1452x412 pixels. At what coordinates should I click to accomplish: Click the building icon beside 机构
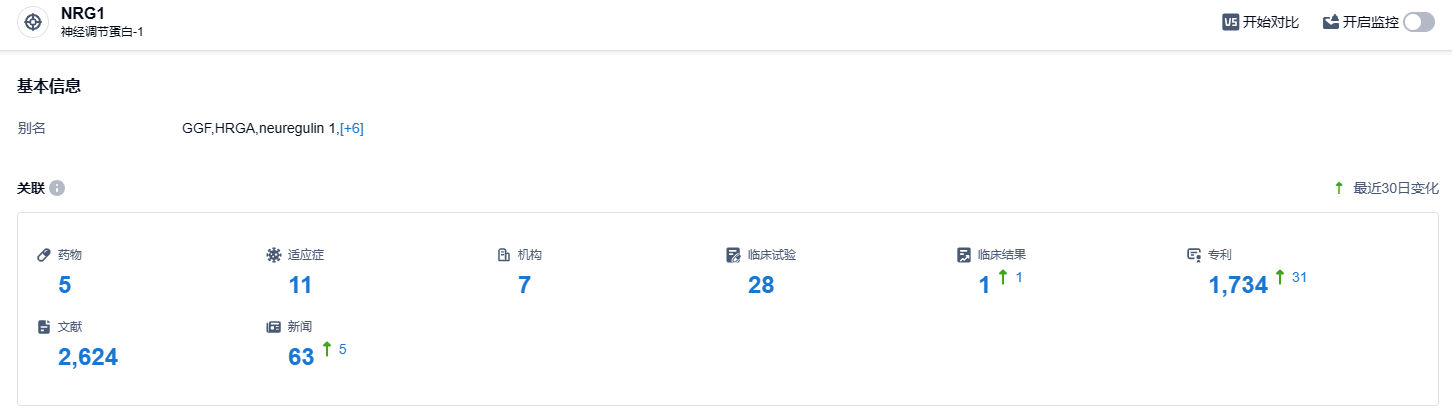504,255
